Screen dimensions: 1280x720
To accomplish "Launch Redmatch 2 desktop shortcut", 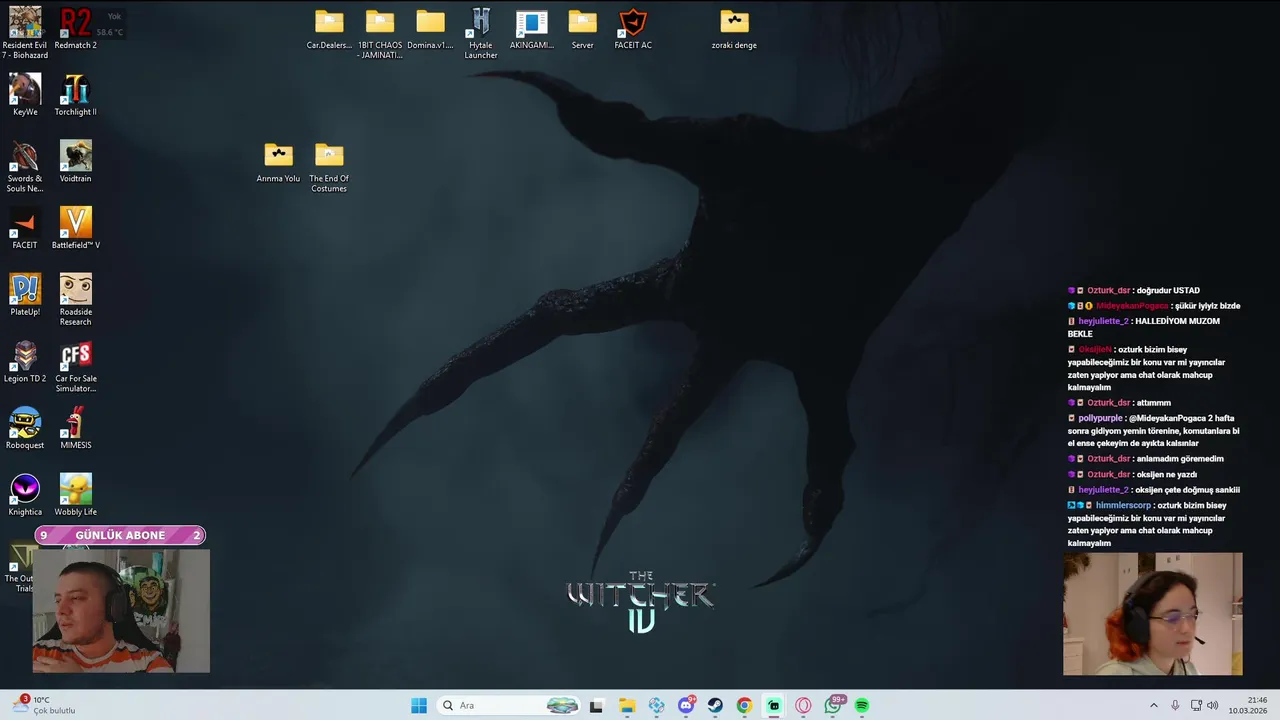I will click(x=76, y=28).
